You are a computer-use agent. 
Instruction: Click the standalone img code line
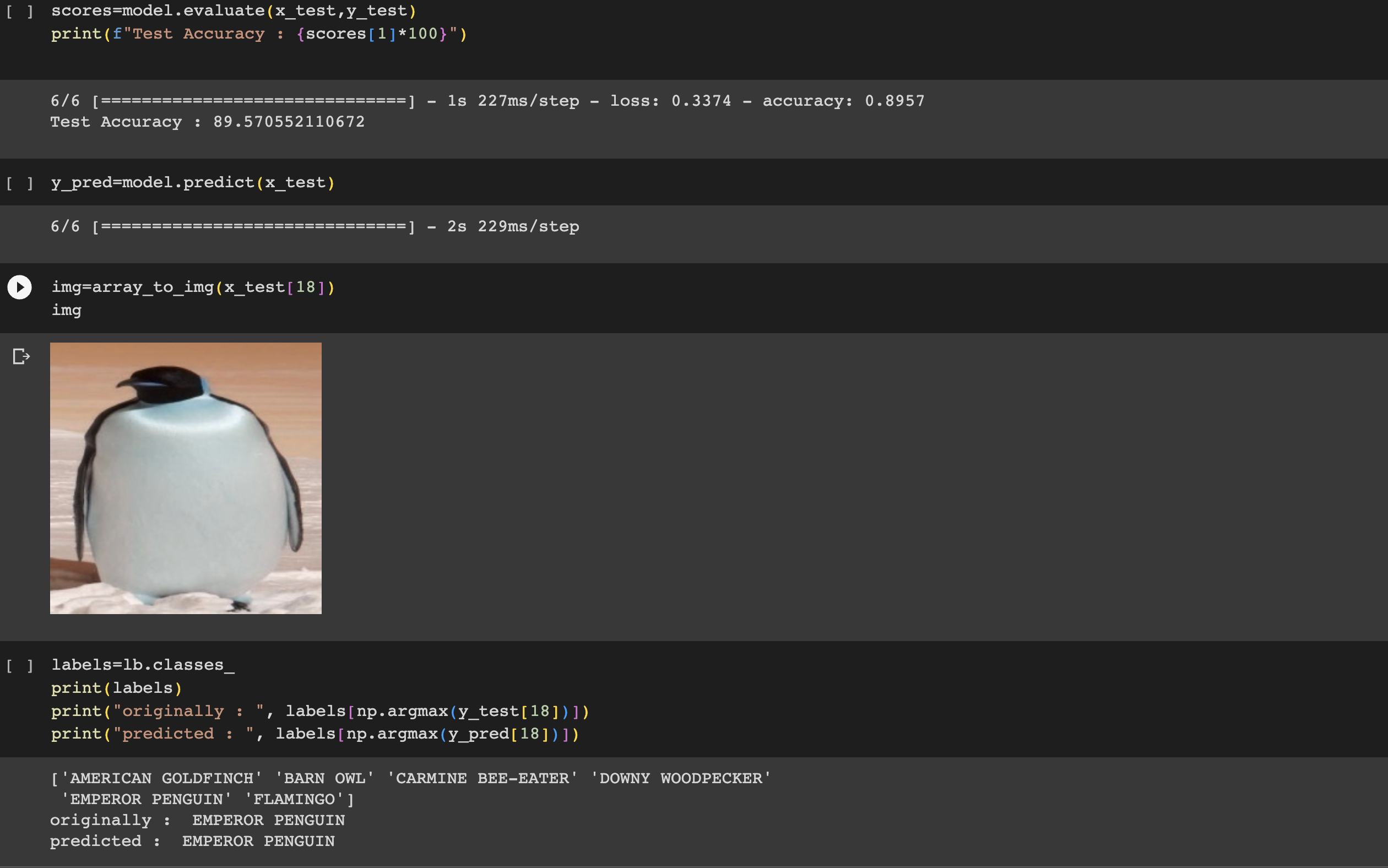(x=67, y=310)
